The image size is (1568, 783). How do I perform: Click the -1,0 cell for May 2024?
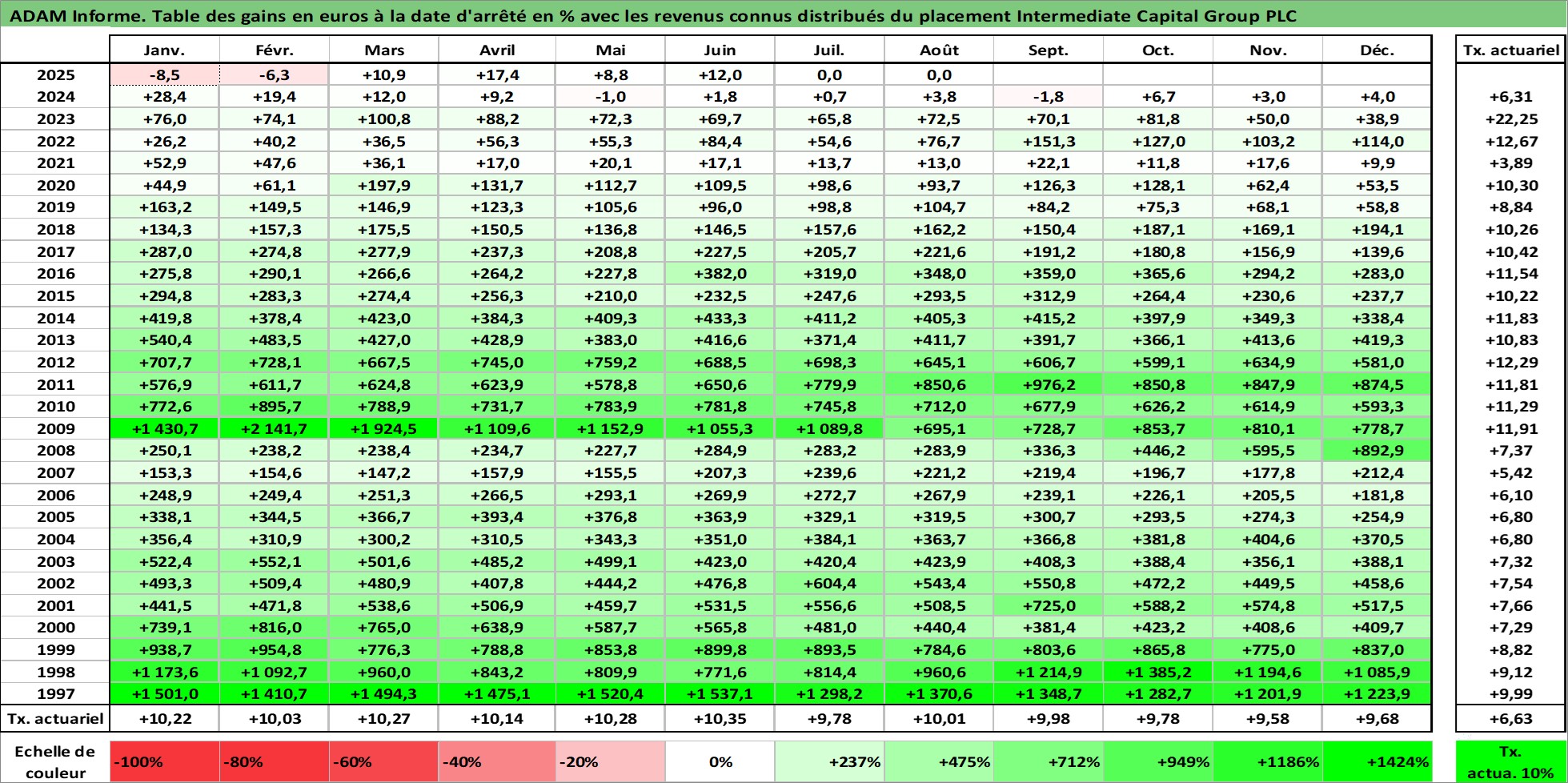click(610, 97)
